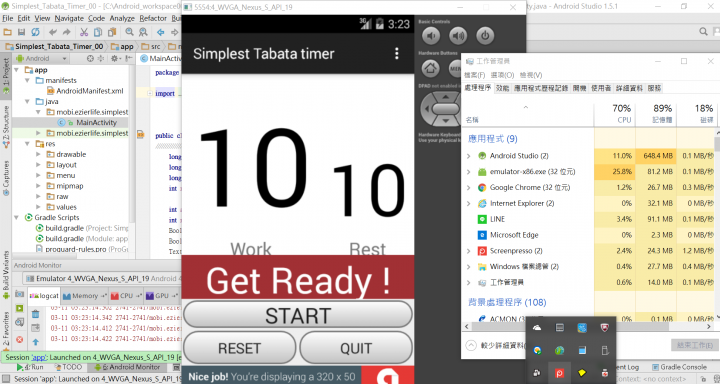Tap QUIT button in timer app
The image size is (720, 384).
click(x=356, y=348)
